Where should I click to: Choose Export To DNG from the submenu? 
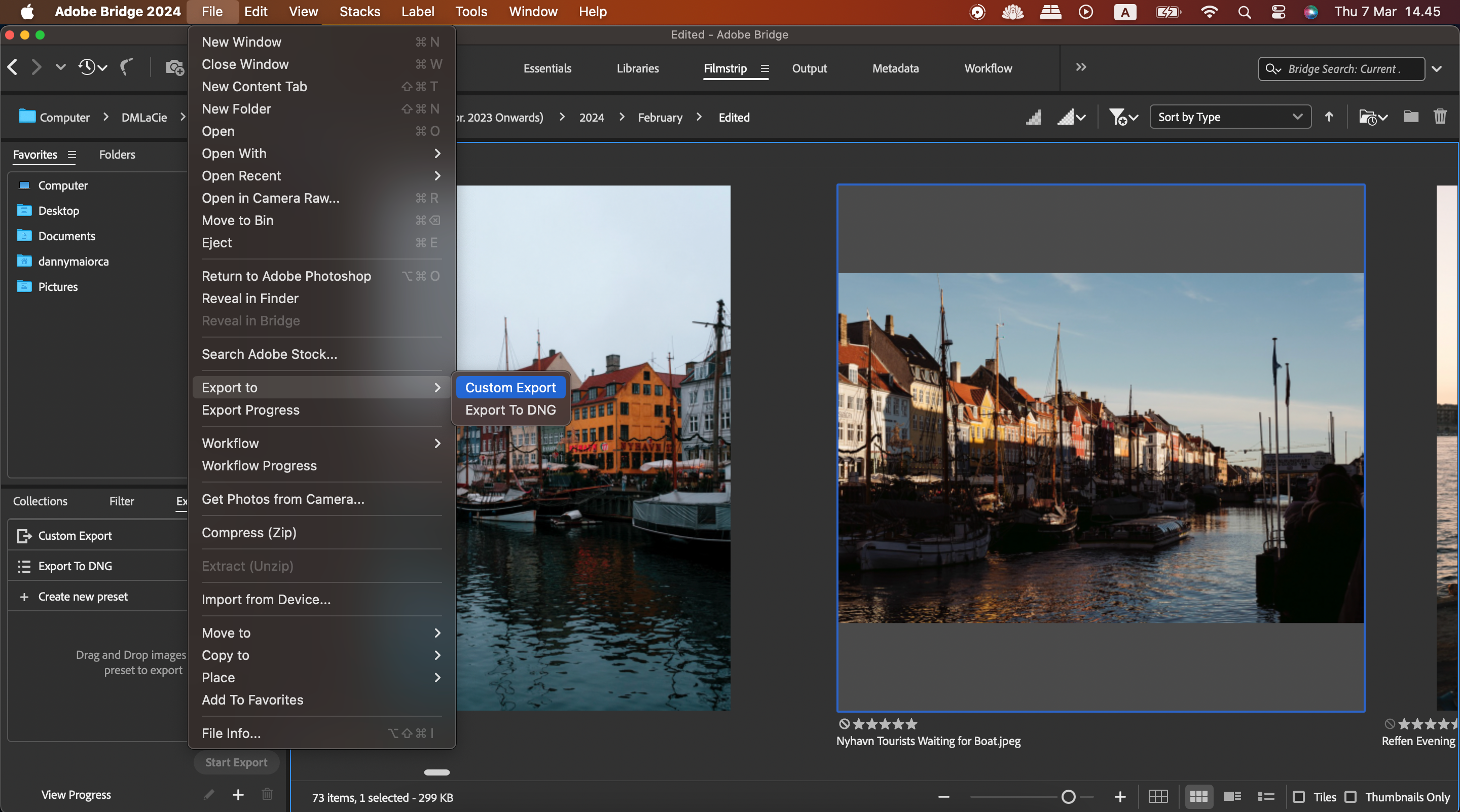pyautogui.click(x=509, y=410)
